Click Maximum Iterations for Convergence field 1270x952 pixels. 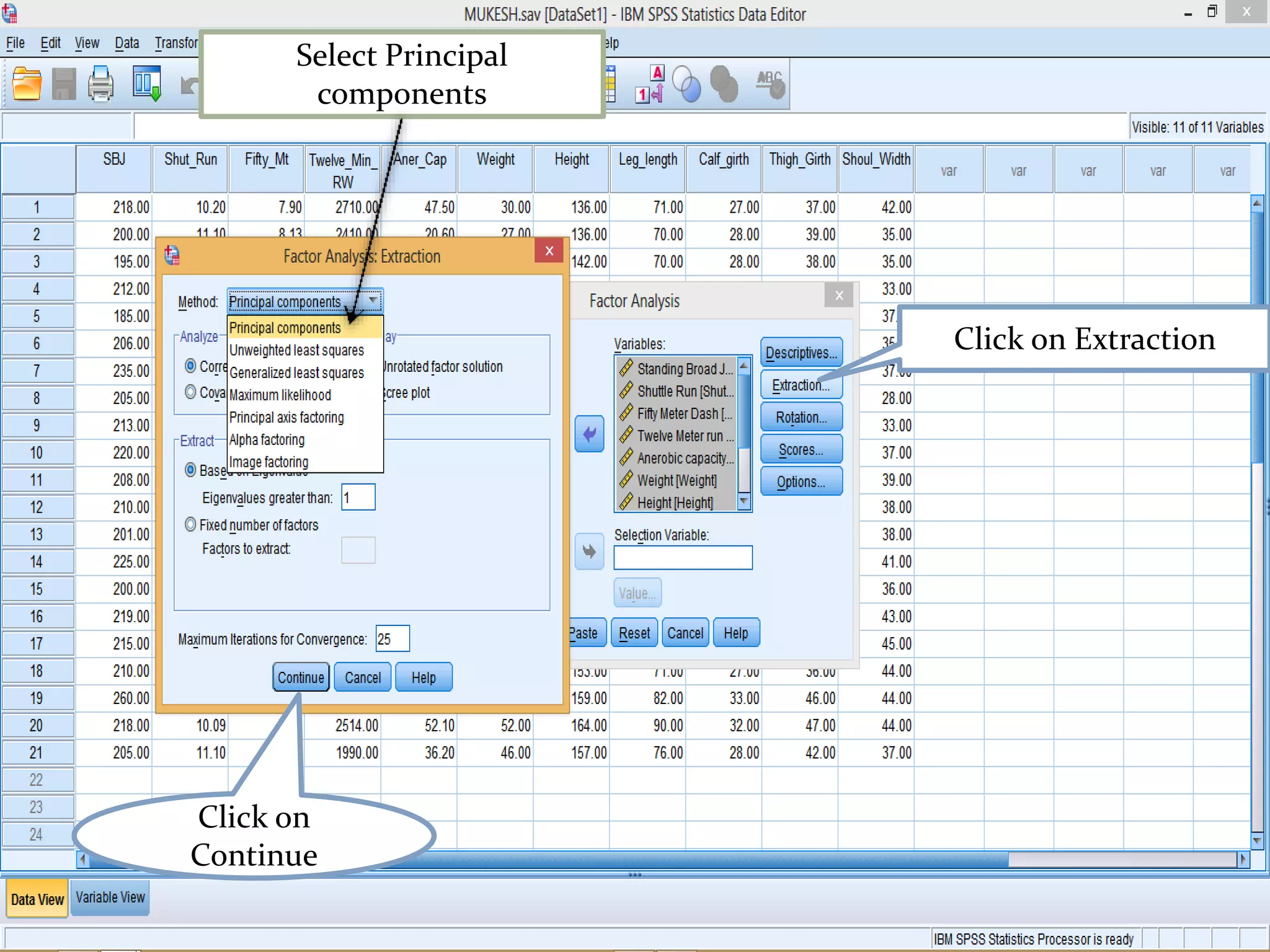click(x=393, y=638)
